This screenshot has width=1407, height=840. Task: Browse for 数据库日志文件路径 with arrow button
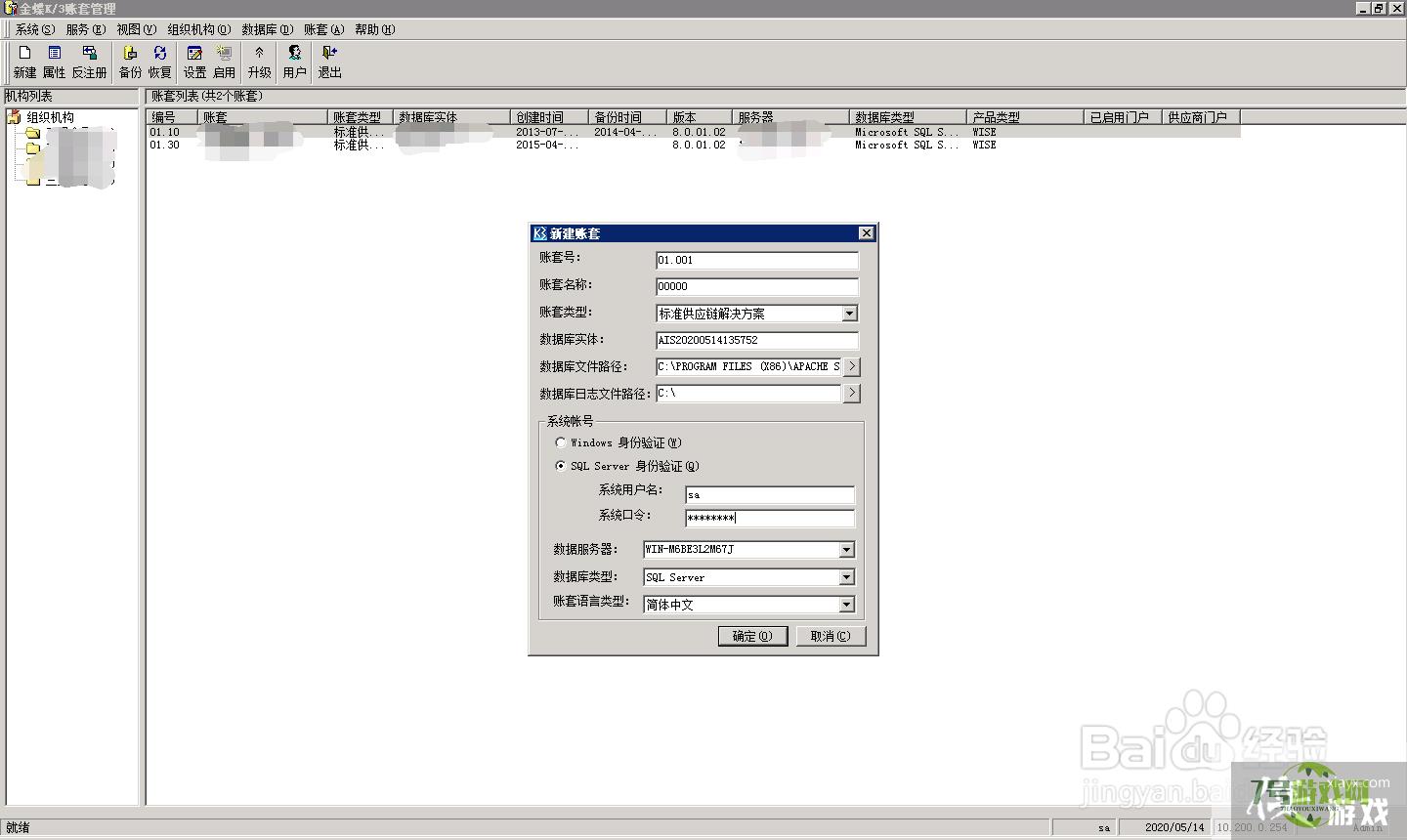point(852,393)
